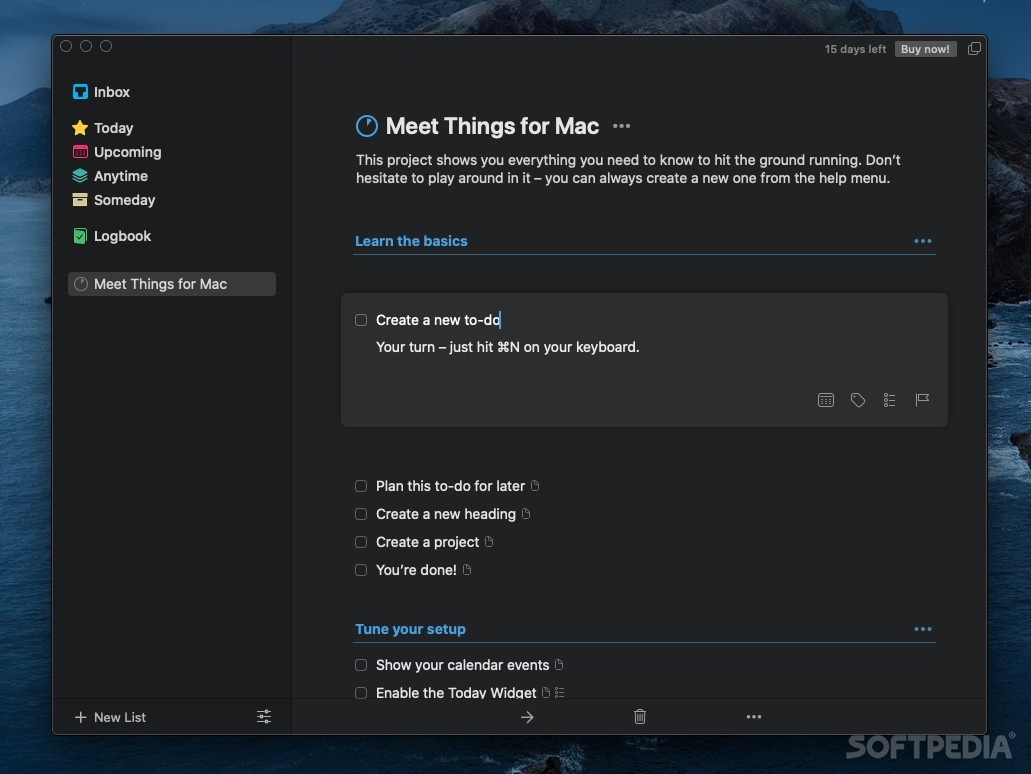The height and width of the screenshot is (774, 1031).
Task: Add tags using the tag icon
Action: click(x=857, y=400)
